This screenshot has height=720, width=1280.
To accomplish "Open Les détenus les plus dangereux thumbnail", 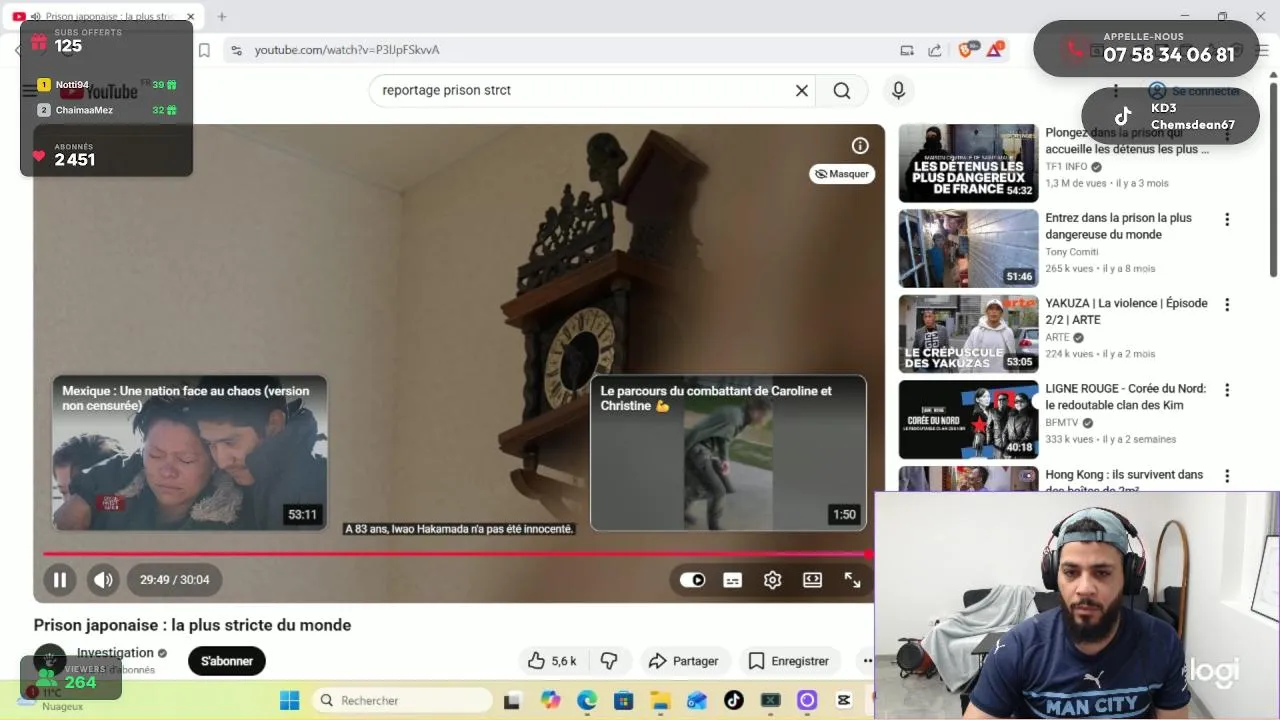I will (968, 163).
